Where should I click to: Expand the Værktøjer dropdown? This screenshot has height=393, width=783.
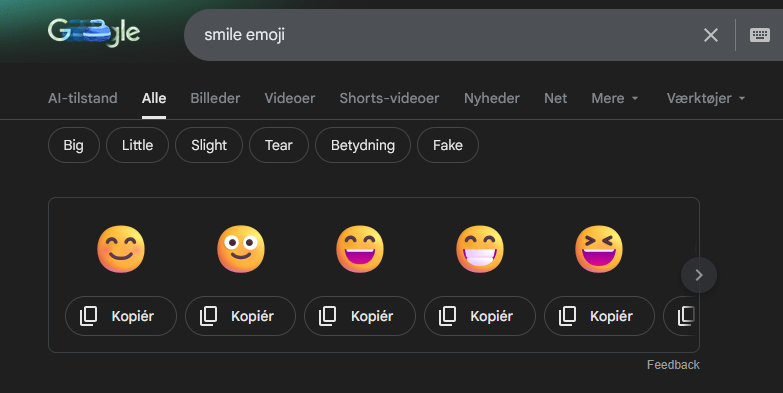point(706,98)
